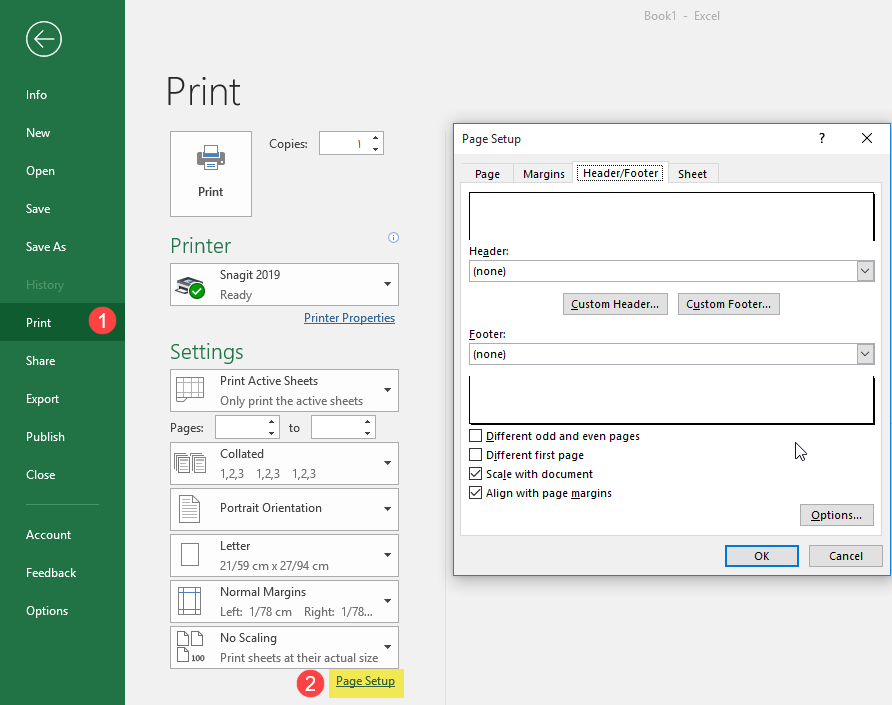Open the Printer Properties link
The width and height of the screenshot is (892, 705).
pos(349,318)
